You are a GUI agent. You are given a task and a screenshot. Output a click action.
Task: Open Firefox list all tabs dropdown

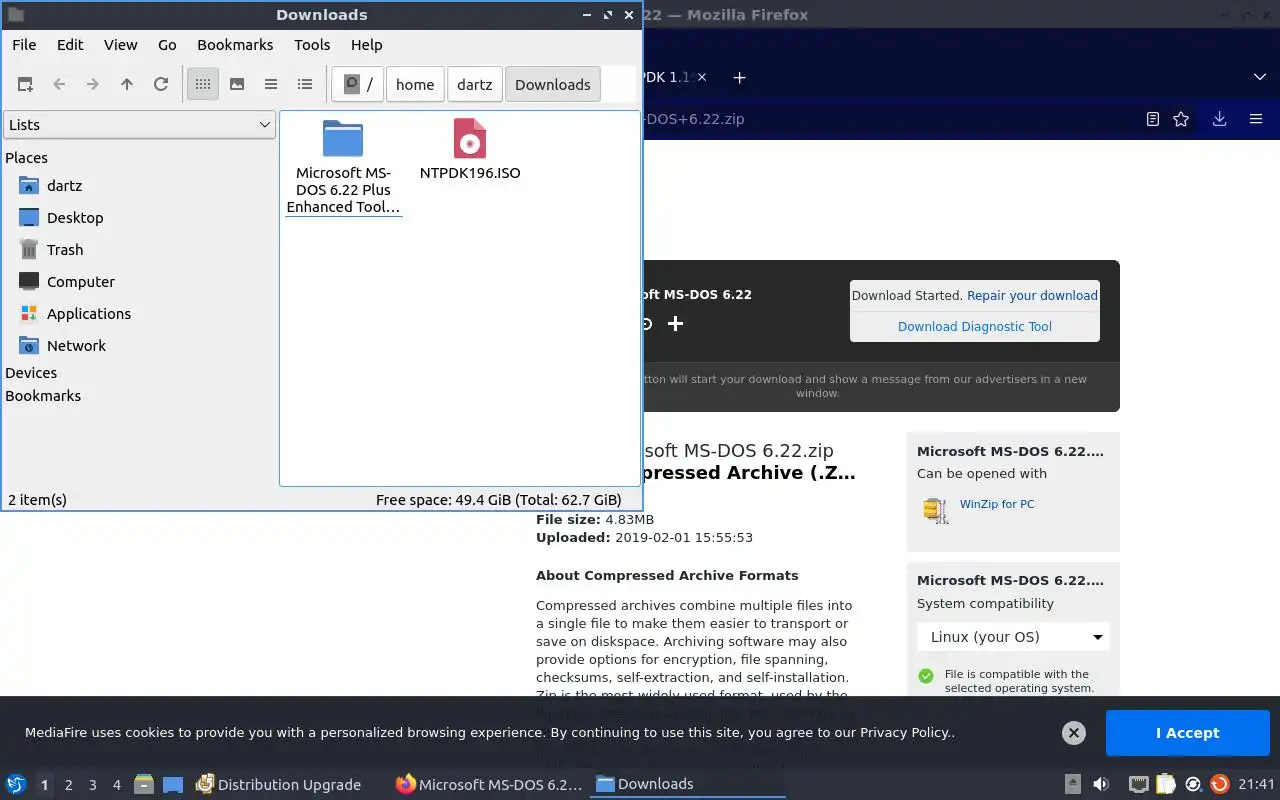1259,77
